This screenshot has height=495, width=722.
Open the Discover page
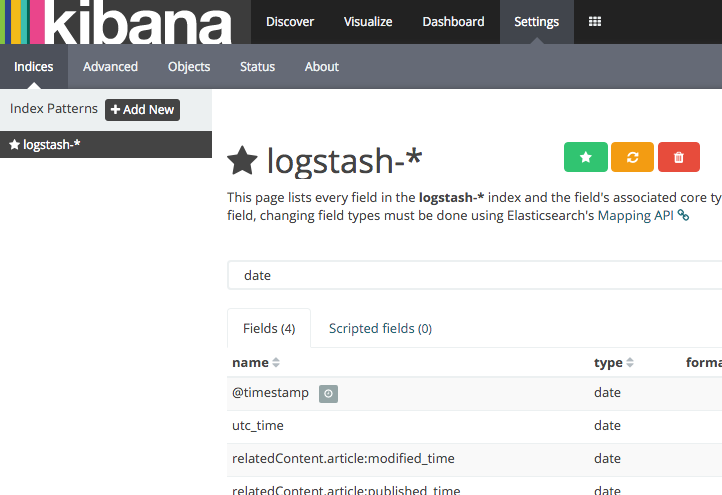(x=290, y=22)
